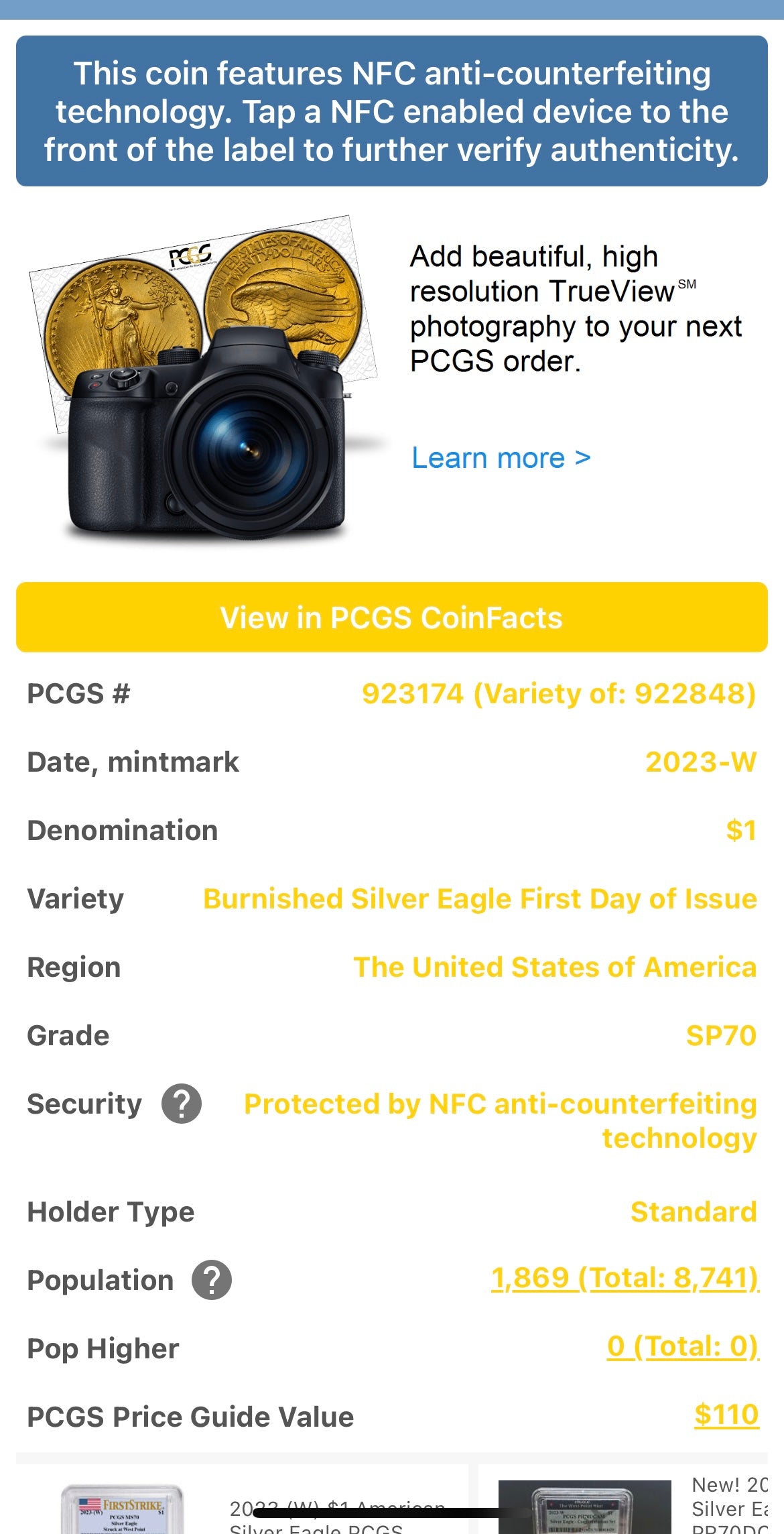Tap the 2023-W date and mintmark value
Image resolution: width=784 pixels, height=1534 pixels.
pos(700,762)
